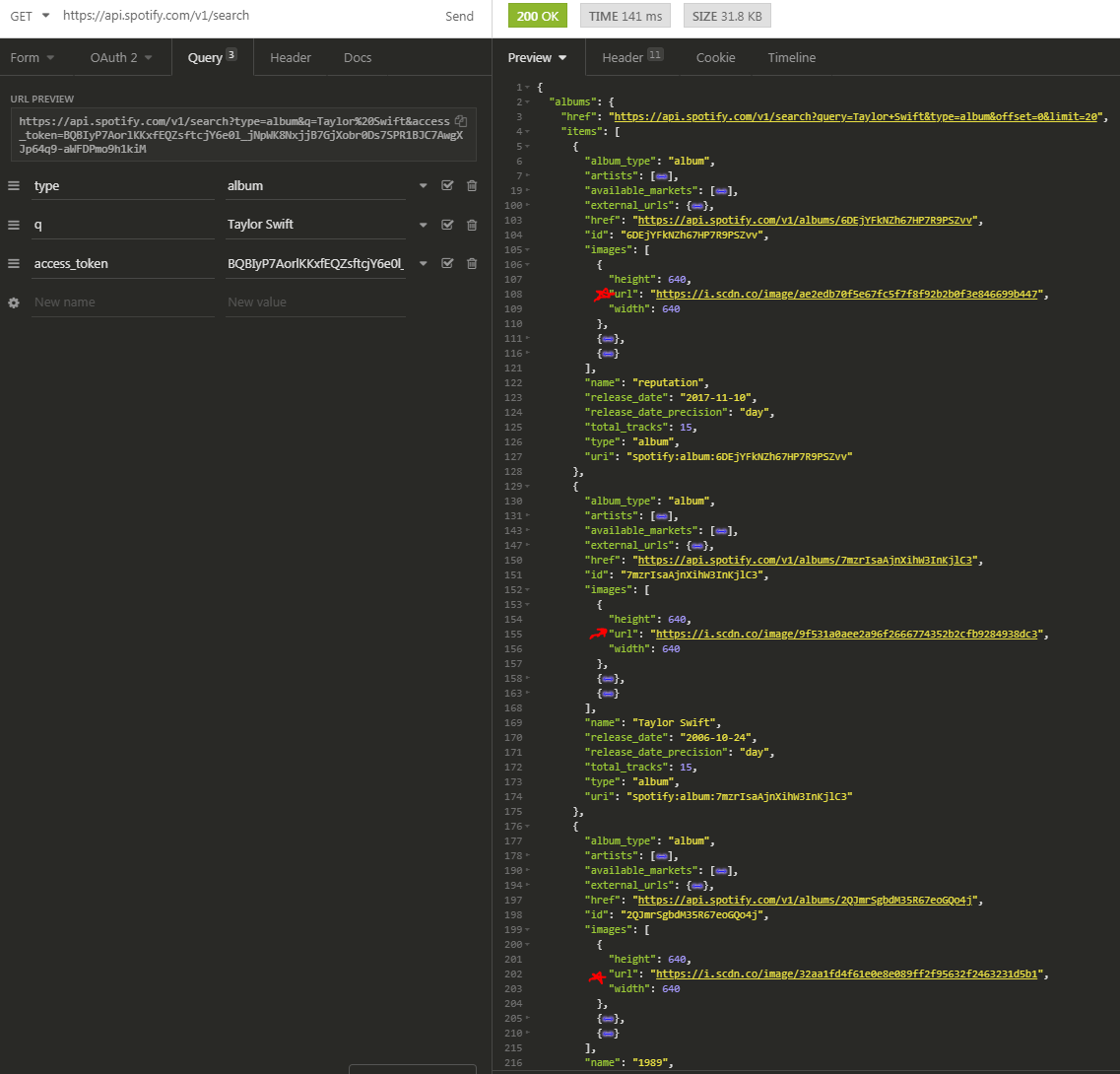Uncheck the q parameter checkbox
This screenshot has width=1120, height=1074.
(447, 225)
